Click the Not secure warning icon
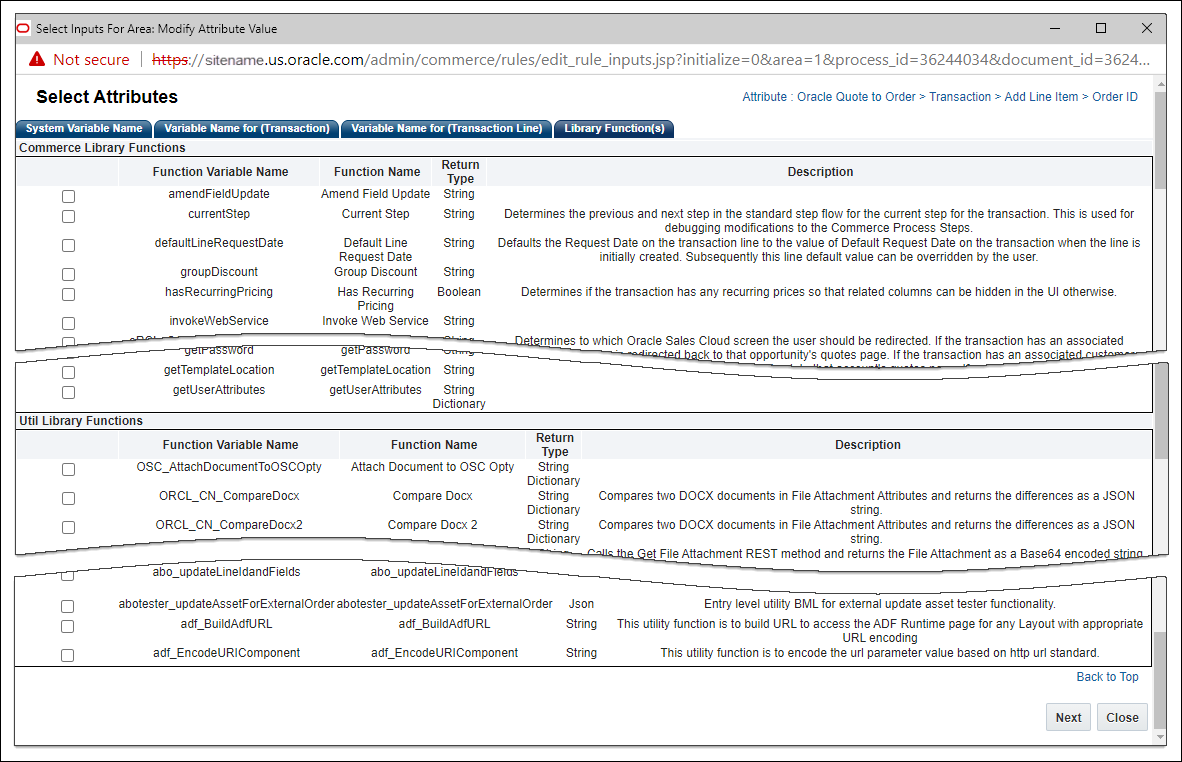Viewport: 1182px width, 762px height. (x=37, y=60)
